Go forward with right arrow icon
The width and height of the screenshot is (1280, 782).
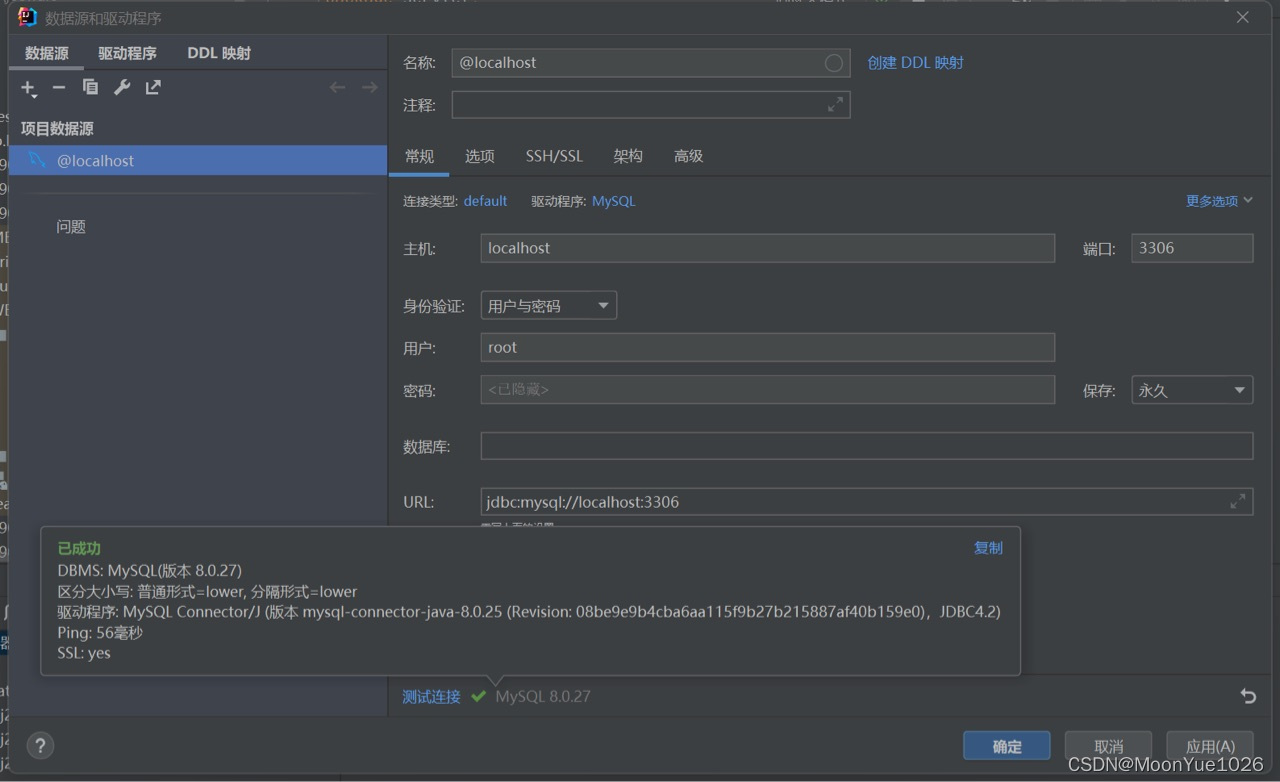(x=369, y=88)
